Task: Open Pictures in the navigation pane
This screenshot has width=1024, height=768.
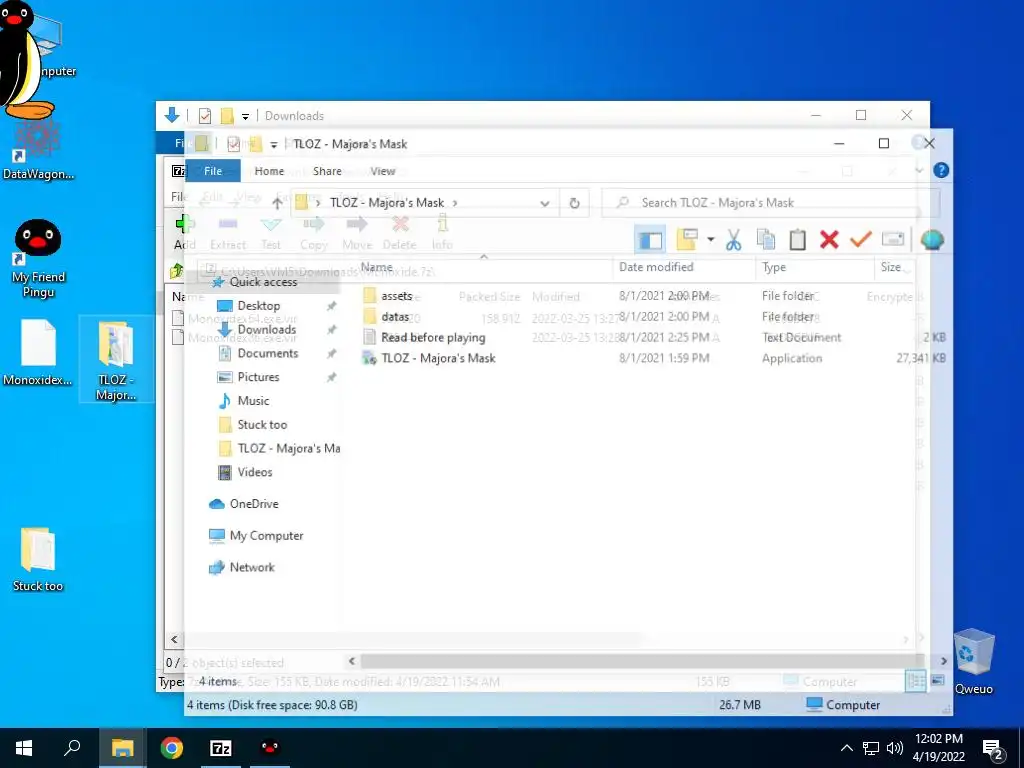Action: click(258, 377)
